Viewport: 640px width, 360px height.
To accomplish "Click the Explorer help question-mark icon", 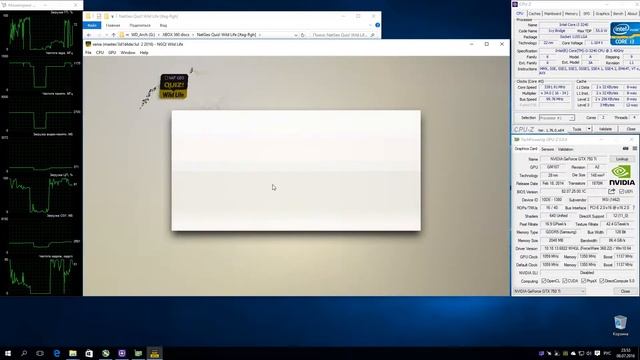I will pos(378,25).
